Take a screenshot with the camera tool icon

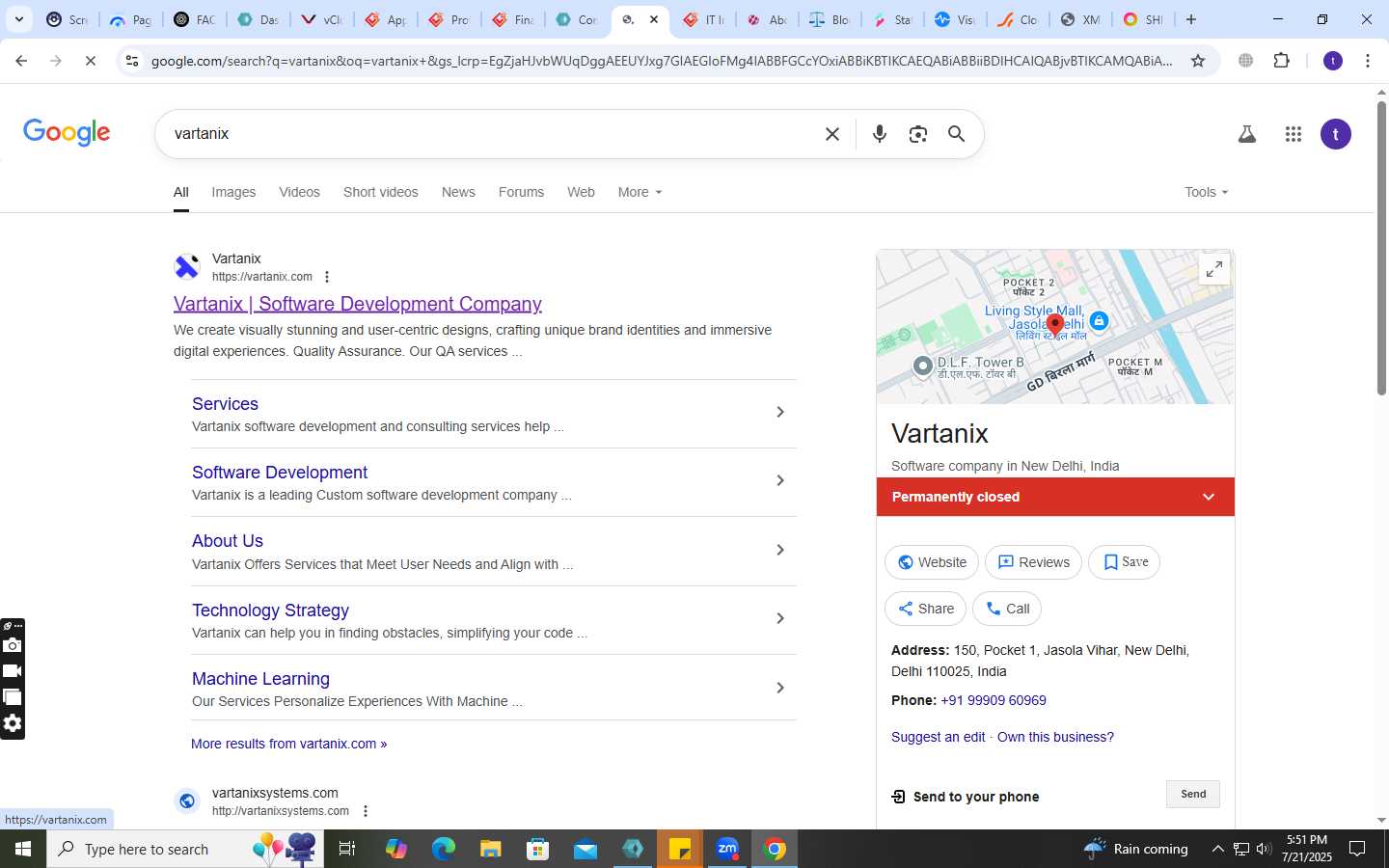point(13,645)
